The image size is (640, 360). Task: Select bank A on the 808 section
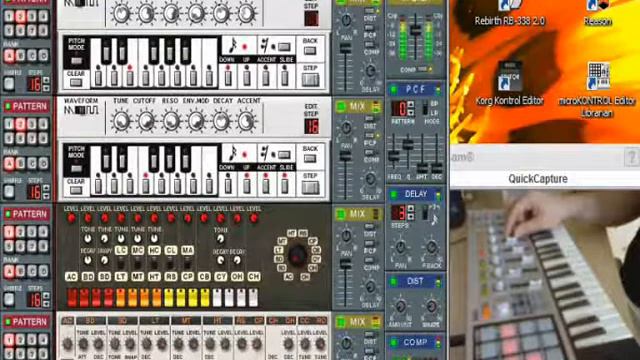(9, 271)
